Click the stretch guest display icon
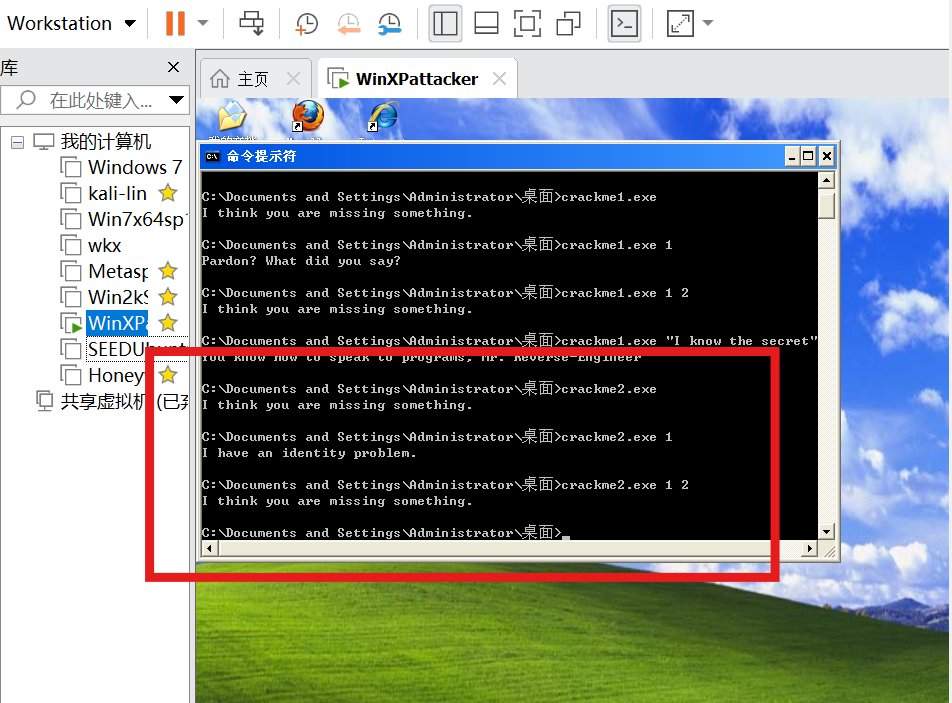This screenshot has height=703, width=952. [x=680, y=24]
